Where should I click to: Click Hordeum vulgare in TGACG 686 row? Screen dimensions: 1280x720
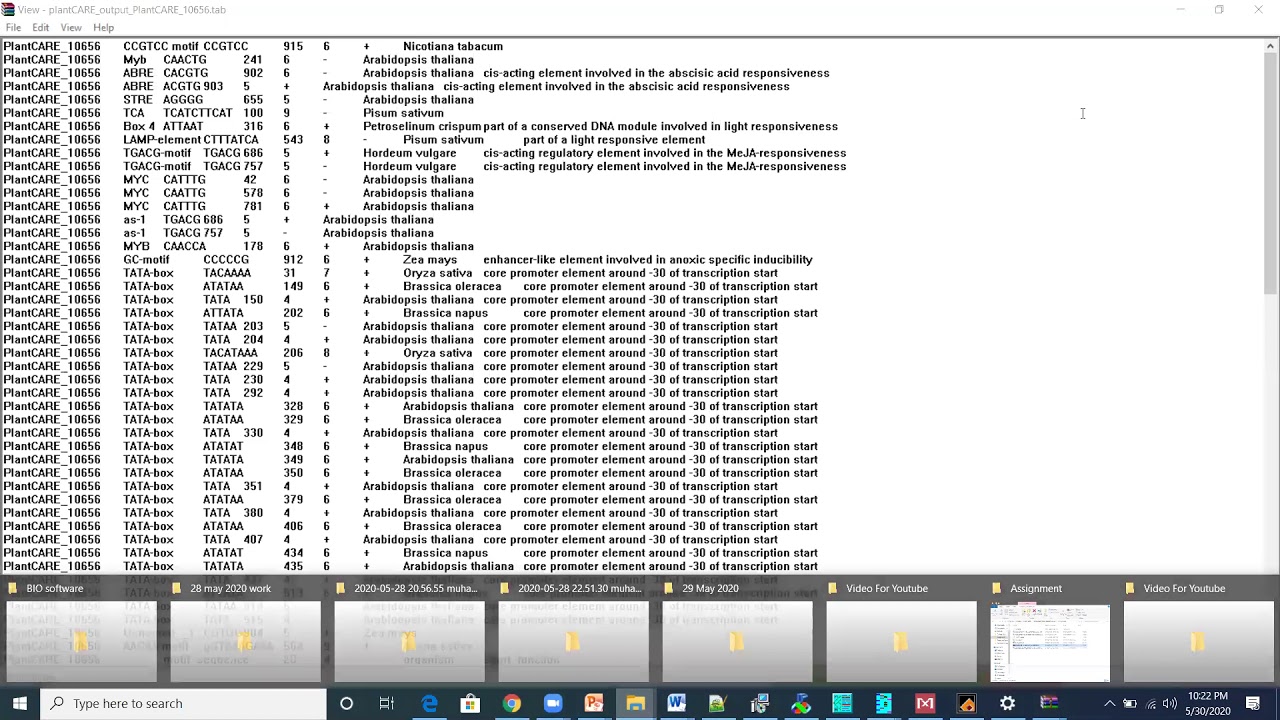410,153
